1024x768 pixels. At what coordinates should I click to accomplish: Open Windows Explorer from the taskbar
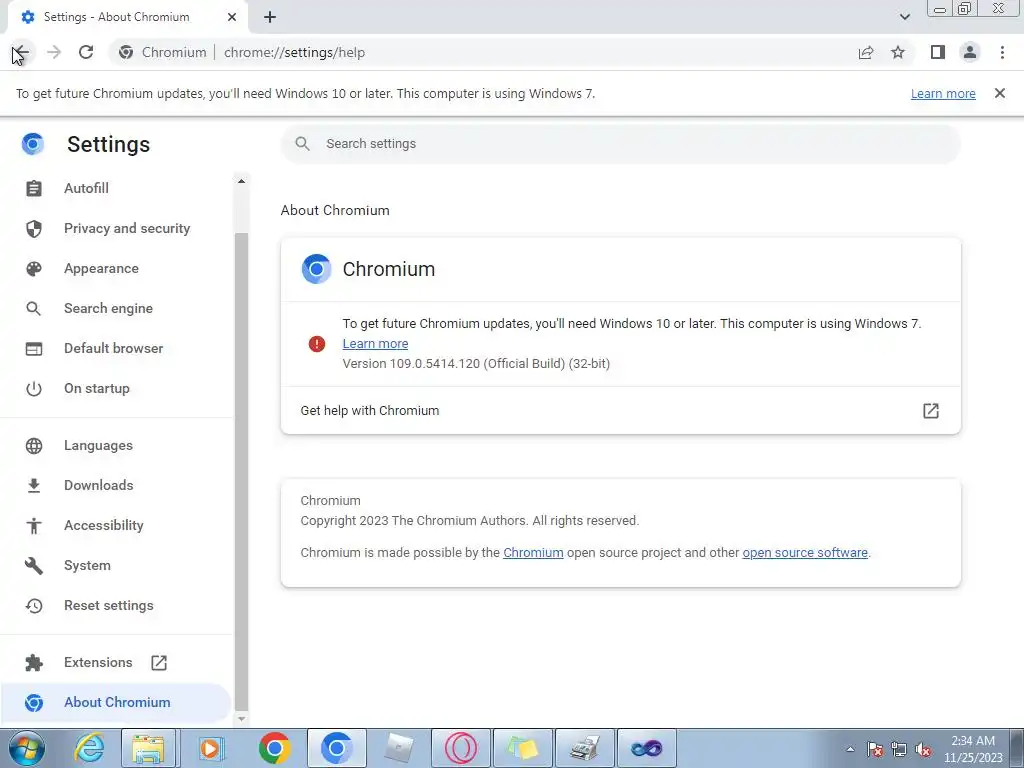coord(148,748)
